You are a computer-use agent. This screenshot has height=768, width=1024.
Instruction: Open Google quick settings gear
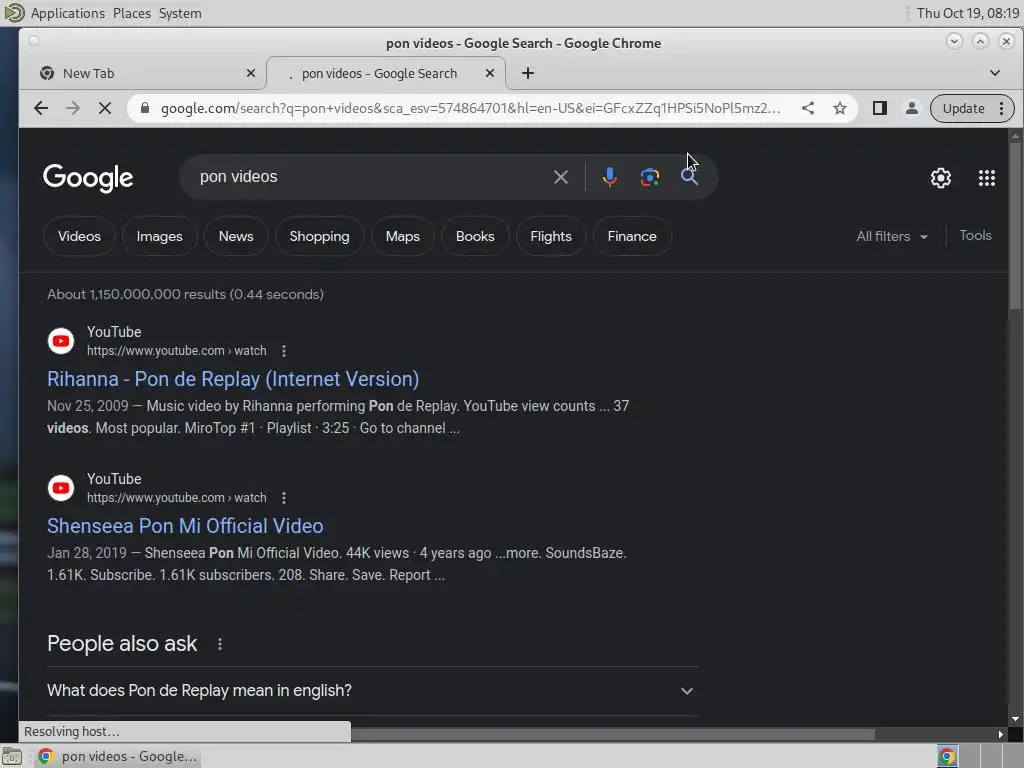[x=940, y=178]
